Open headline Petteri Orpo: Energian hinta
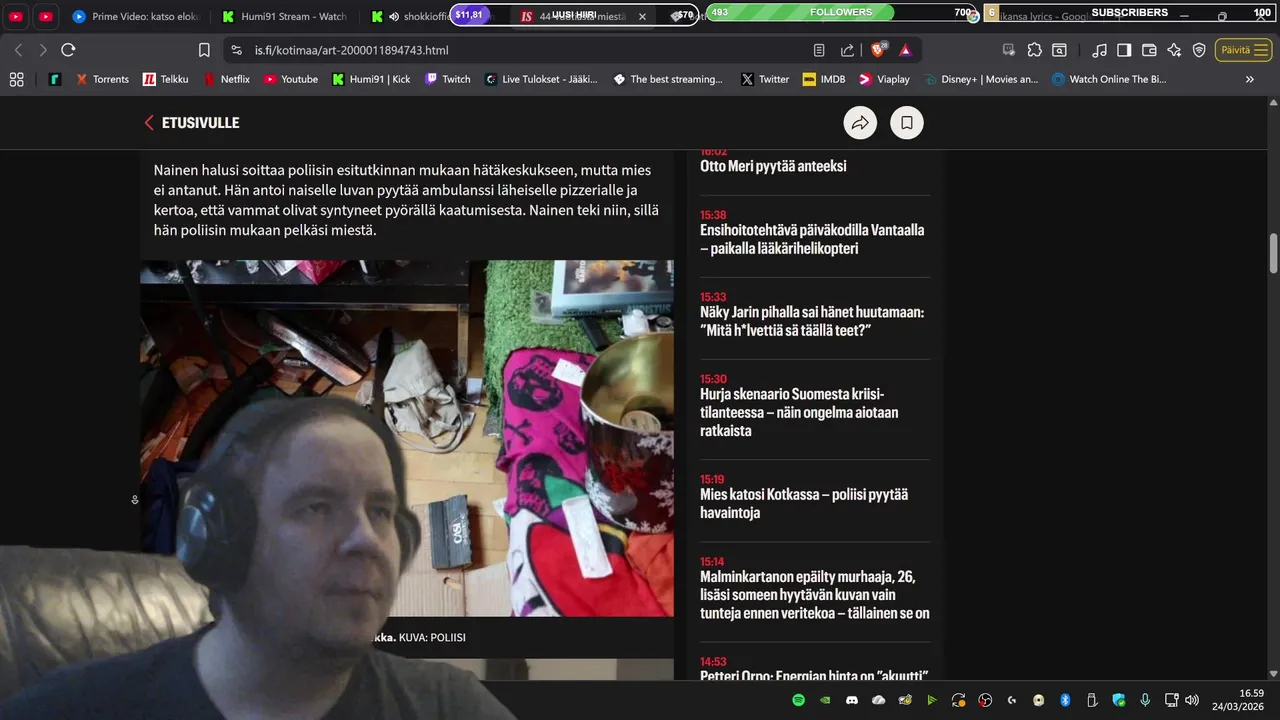 point(814,676)
